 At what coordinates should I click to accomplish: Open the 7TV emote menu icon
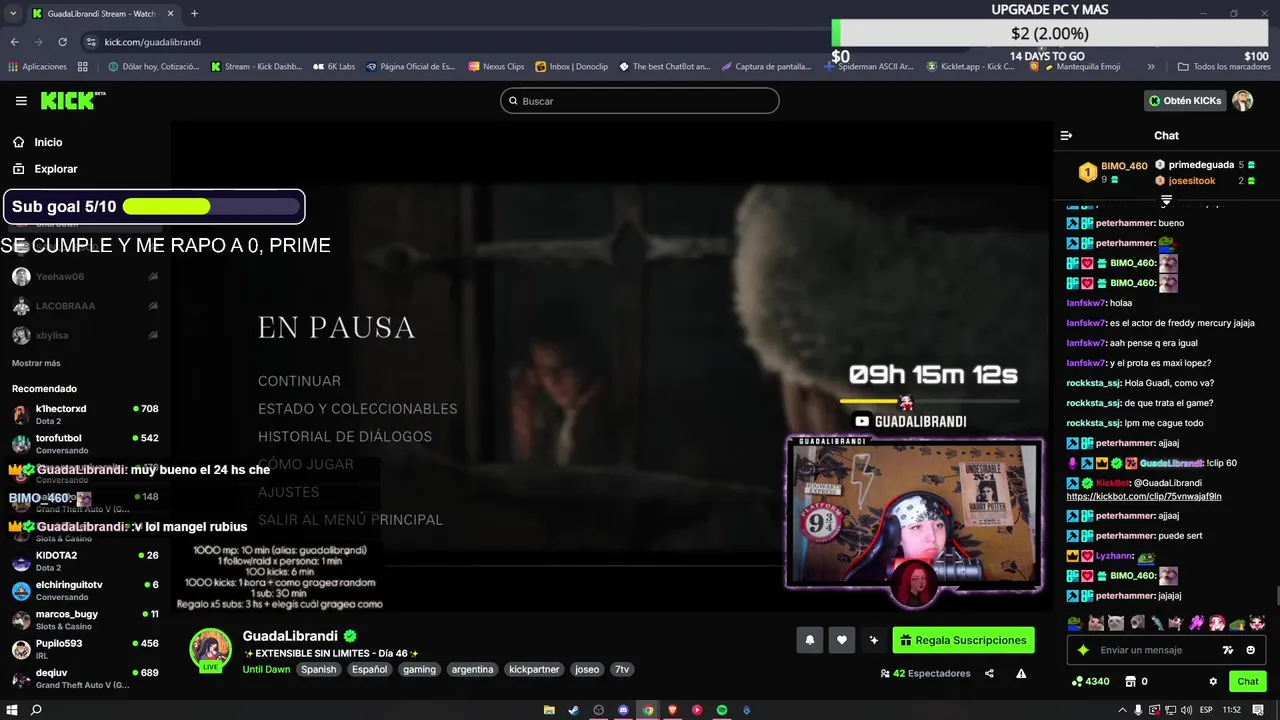point(1228,650)
